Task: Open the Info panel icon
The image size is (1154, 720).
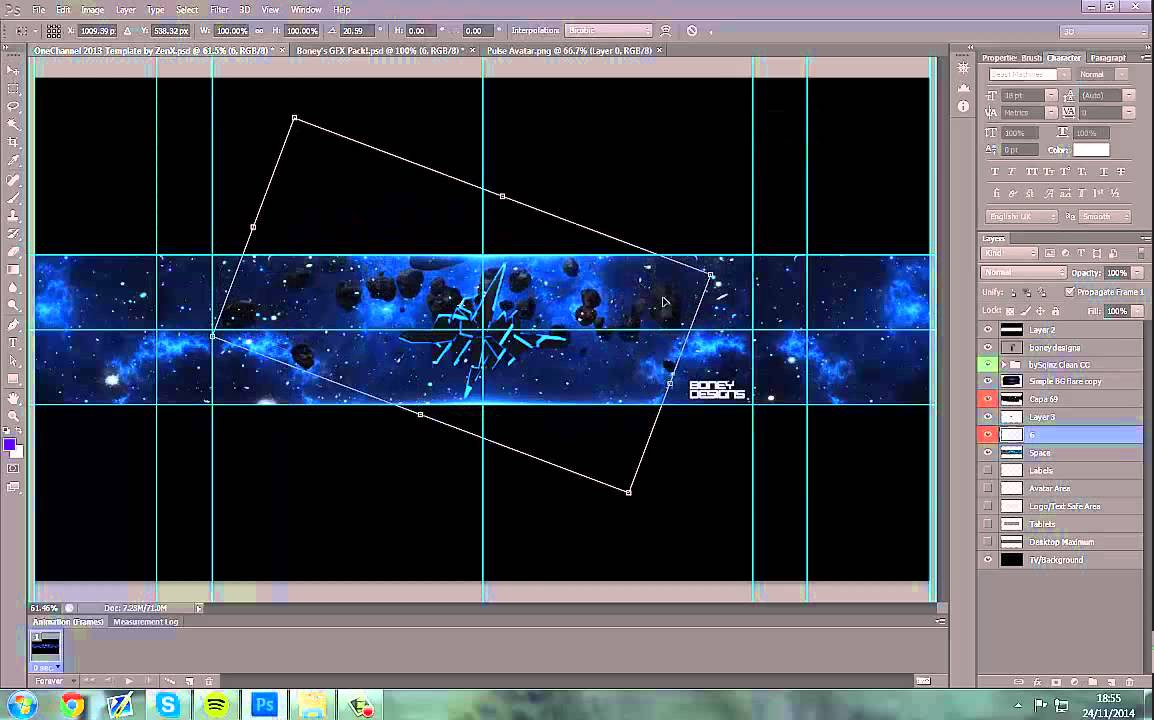Action: (963, 106)
